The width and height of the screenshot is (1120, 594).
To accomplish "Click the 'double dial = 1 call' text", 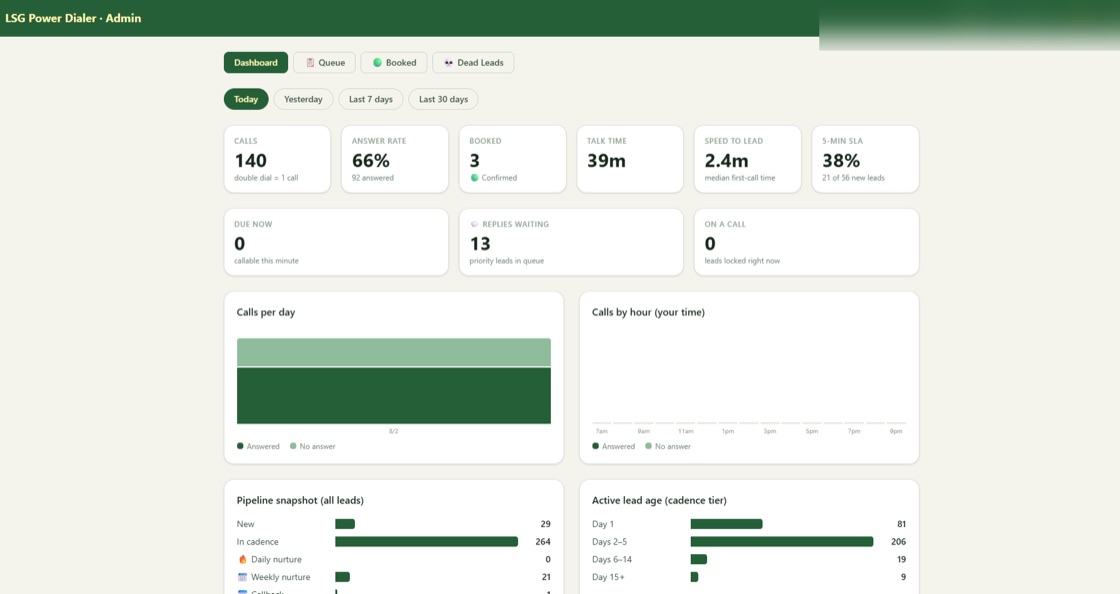I will pyautogui.click(x=266, y=178).
